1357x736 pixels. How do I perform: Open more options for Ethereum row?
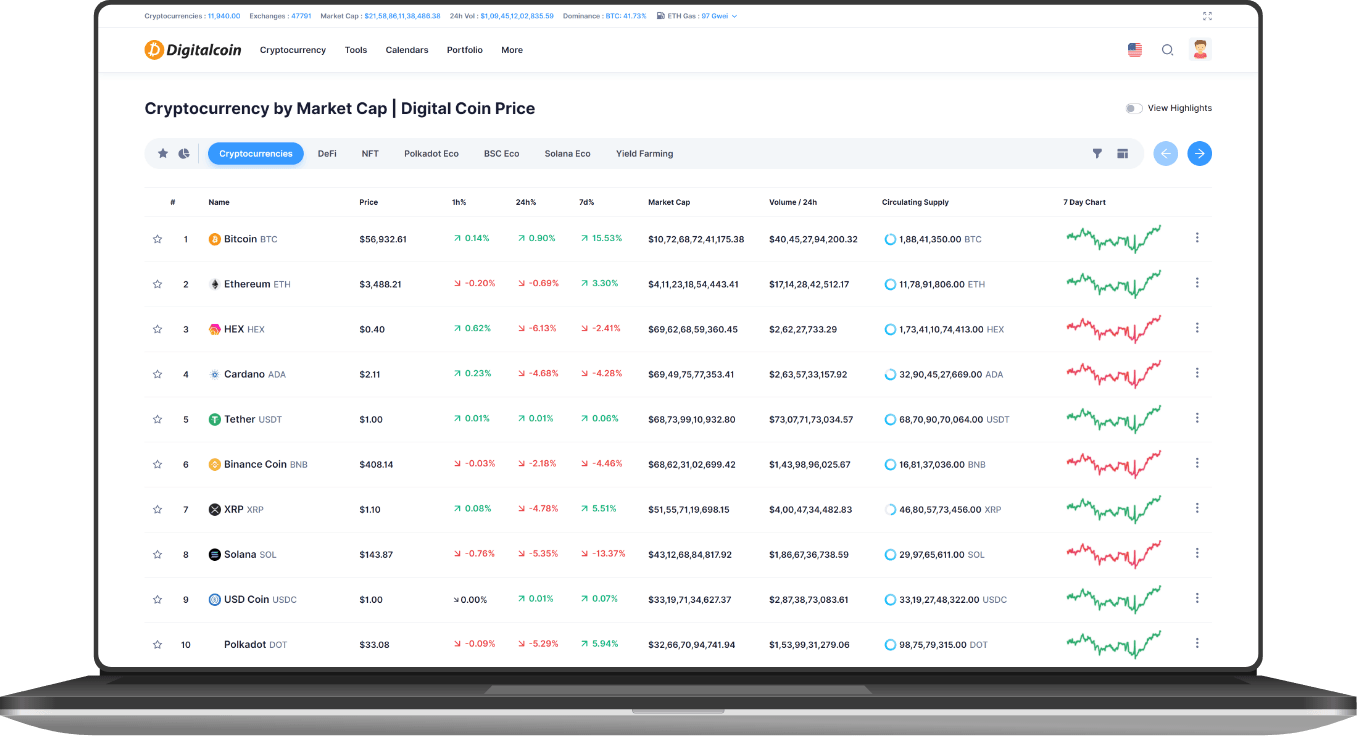pyautogui.click(x=1197, y=283)
